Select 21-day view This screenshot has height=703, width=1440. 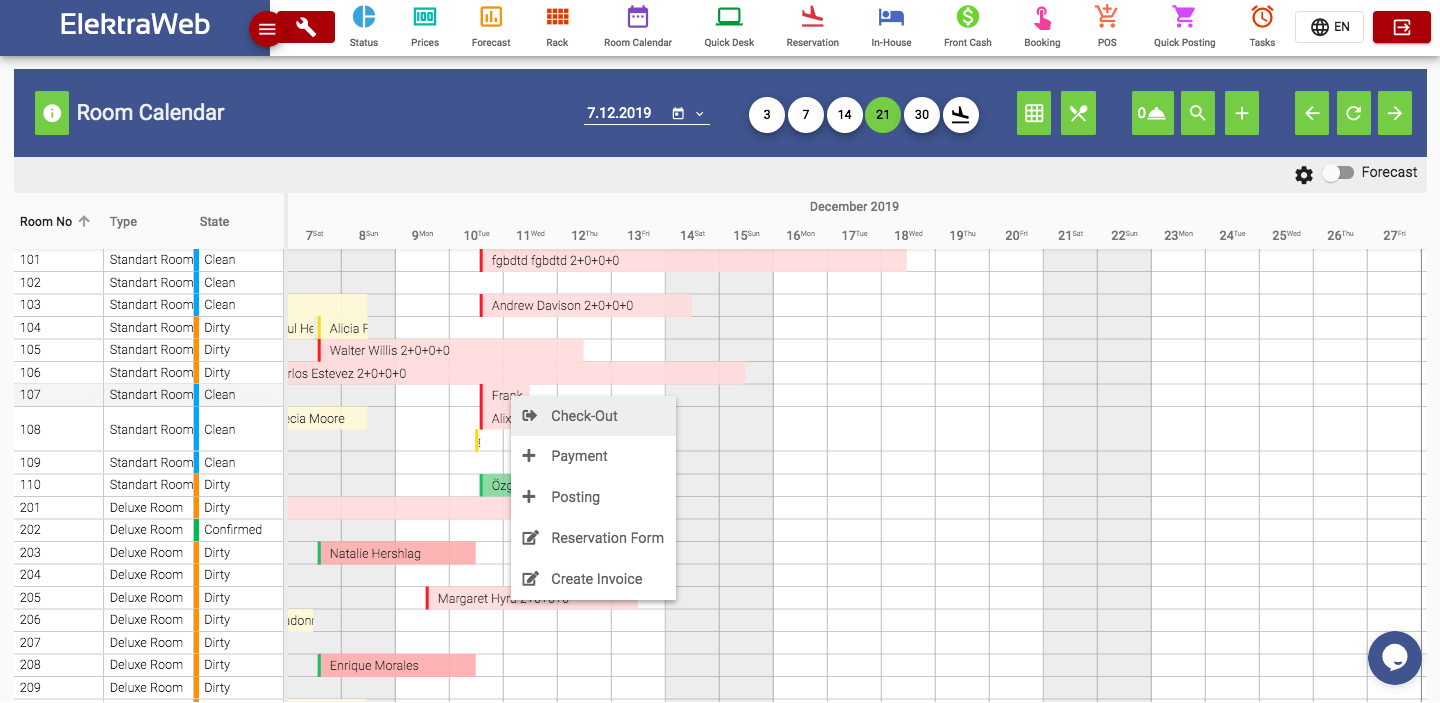tap(883, 114)
